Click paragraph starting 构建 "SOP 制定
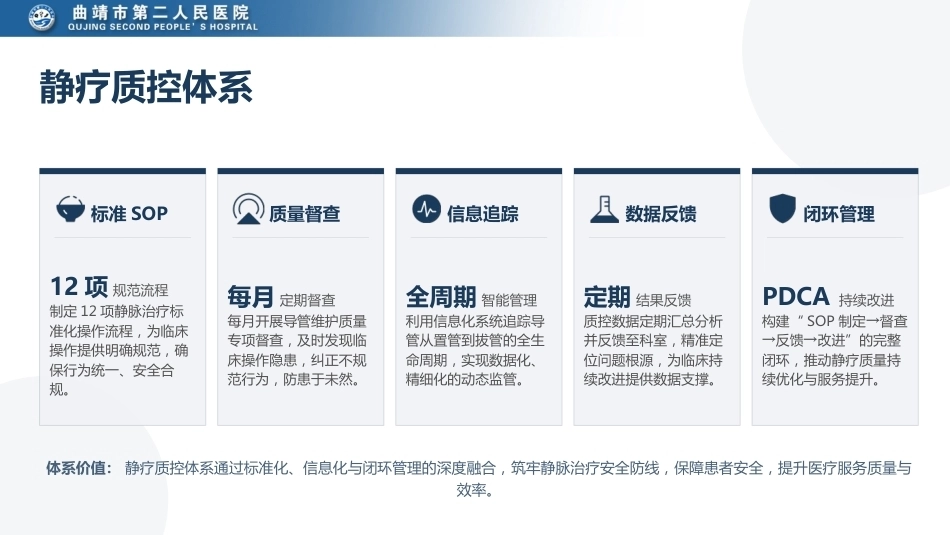950x535 pixels. pyautogui.click(x=834, y=350)
